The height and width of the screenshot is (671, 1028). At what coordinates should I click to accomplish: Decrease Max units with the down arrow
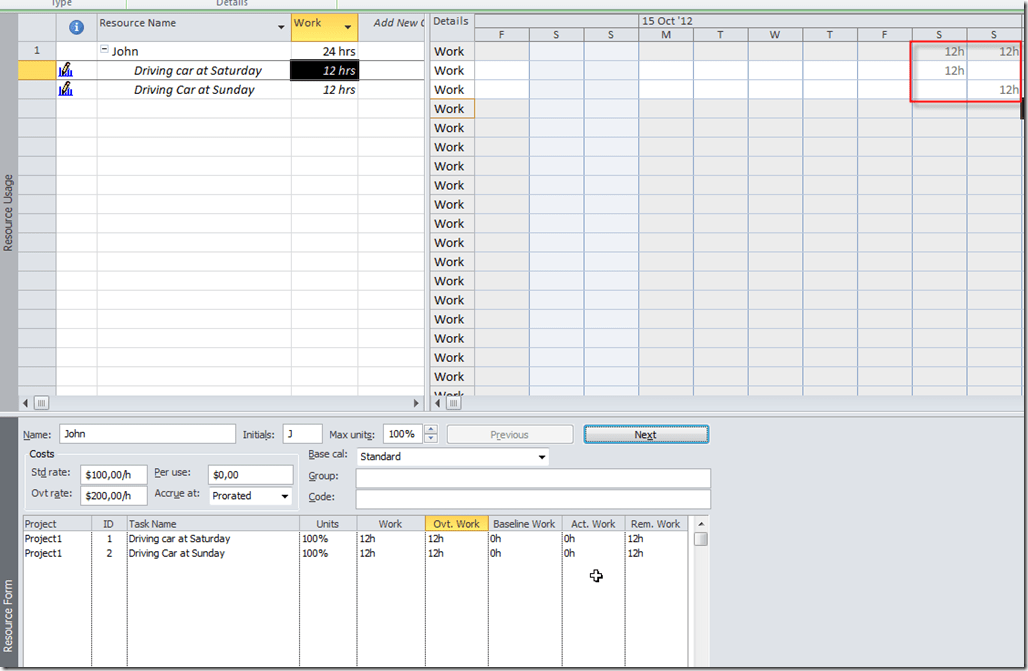[x=431, y=439]
